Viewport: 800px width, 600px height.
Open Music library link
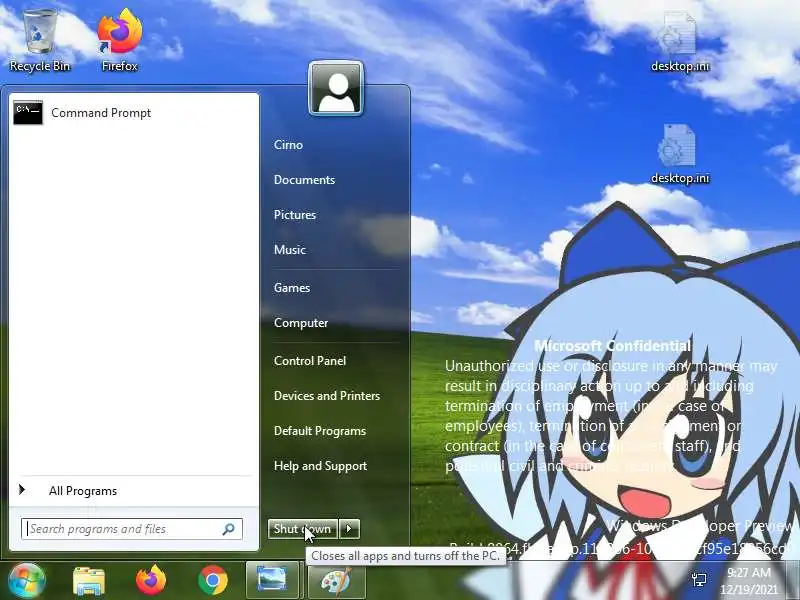tap(290, 249)
